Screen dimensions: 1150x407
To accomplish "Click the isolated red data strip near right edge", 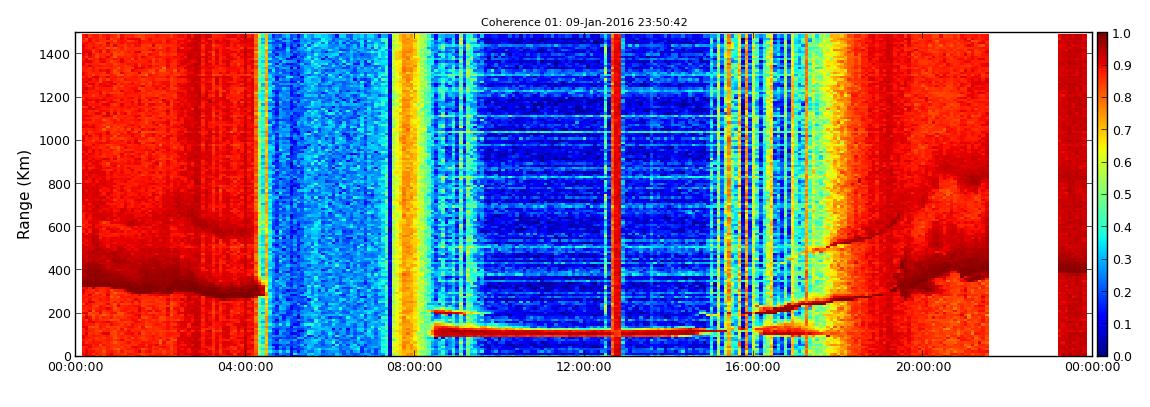I will click(x=1072, y=194).
